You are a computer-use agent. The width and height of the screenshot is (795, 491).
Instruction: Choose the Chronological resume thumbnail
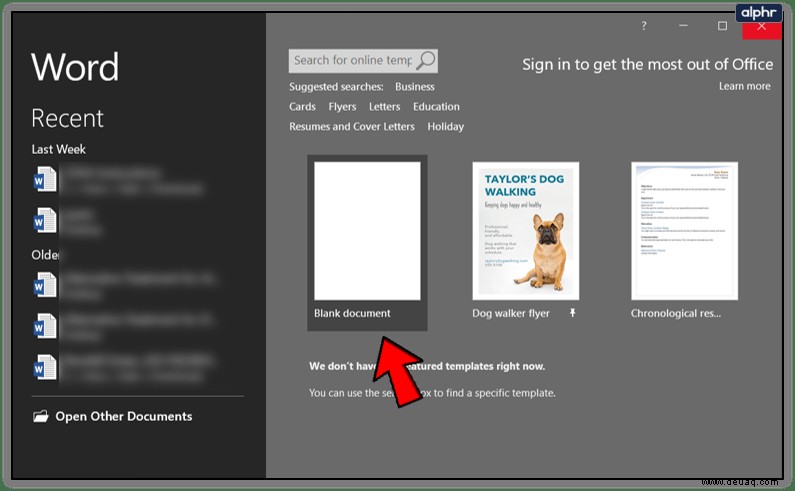[684, 231]
